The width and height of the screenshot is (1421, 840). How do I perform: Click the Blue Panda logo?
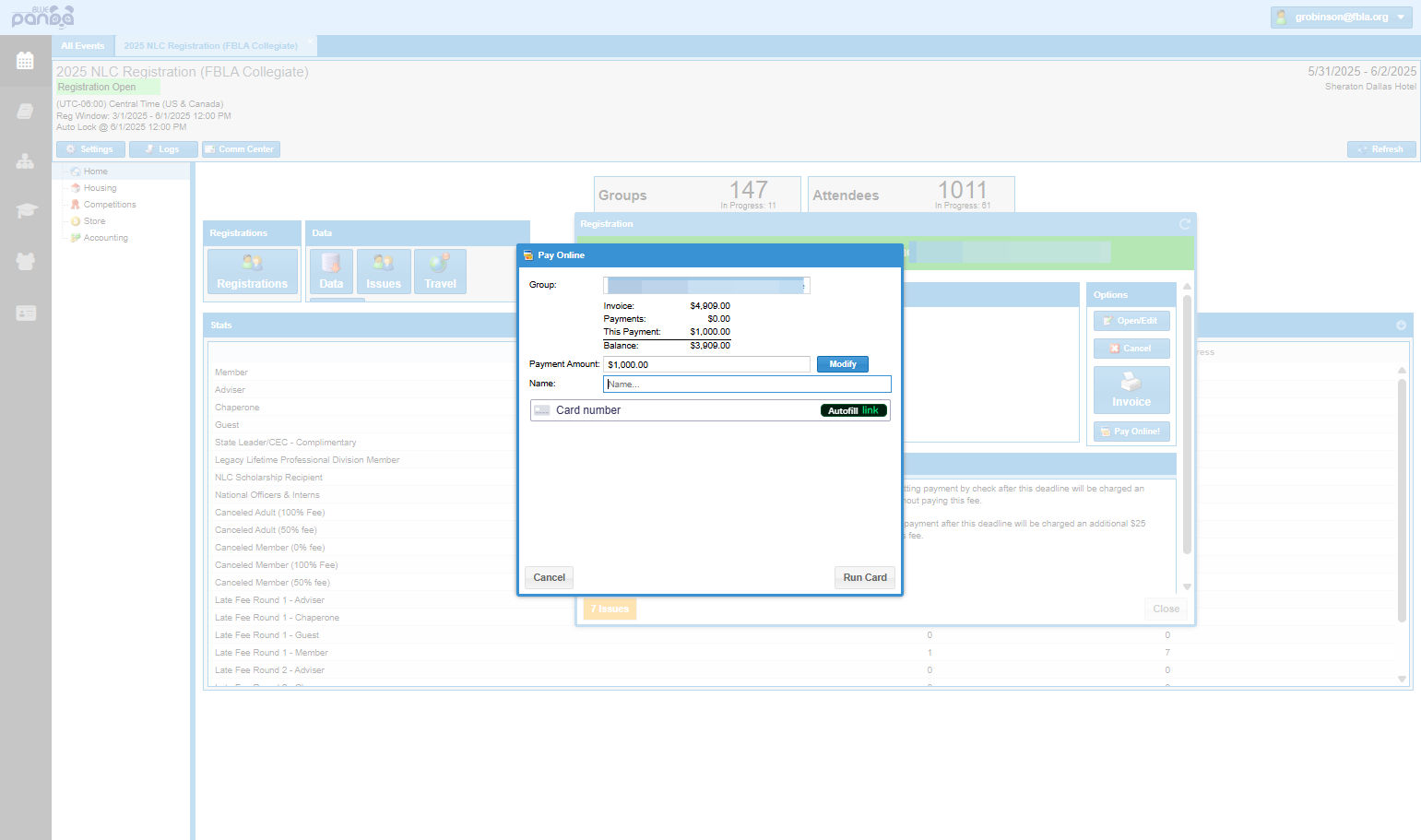click(x=42, y=17)
